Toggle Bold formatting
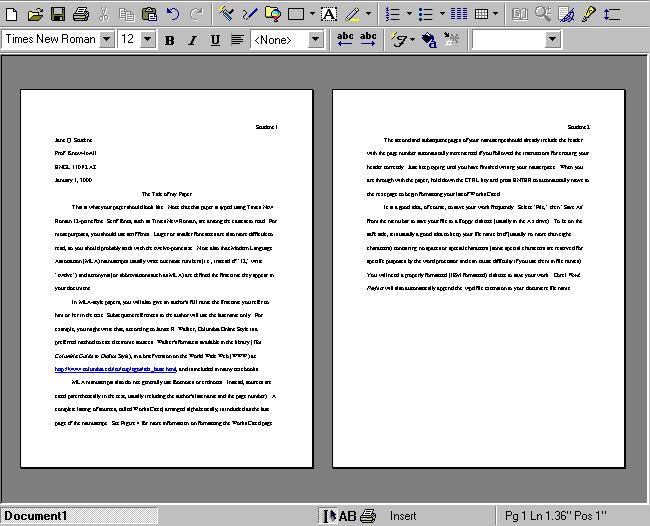The image size is (650, 526). click(169, 40)
